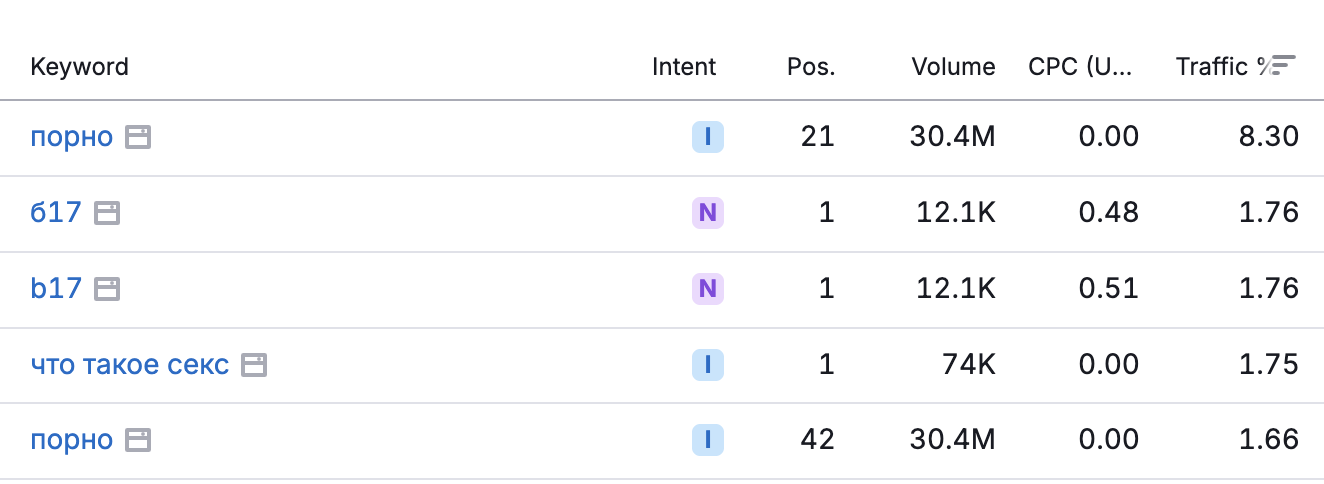Viewport: 1324px width, 484px height.
Task: Click purple N intent badge for b17
Action: click(x=708, y=289)
